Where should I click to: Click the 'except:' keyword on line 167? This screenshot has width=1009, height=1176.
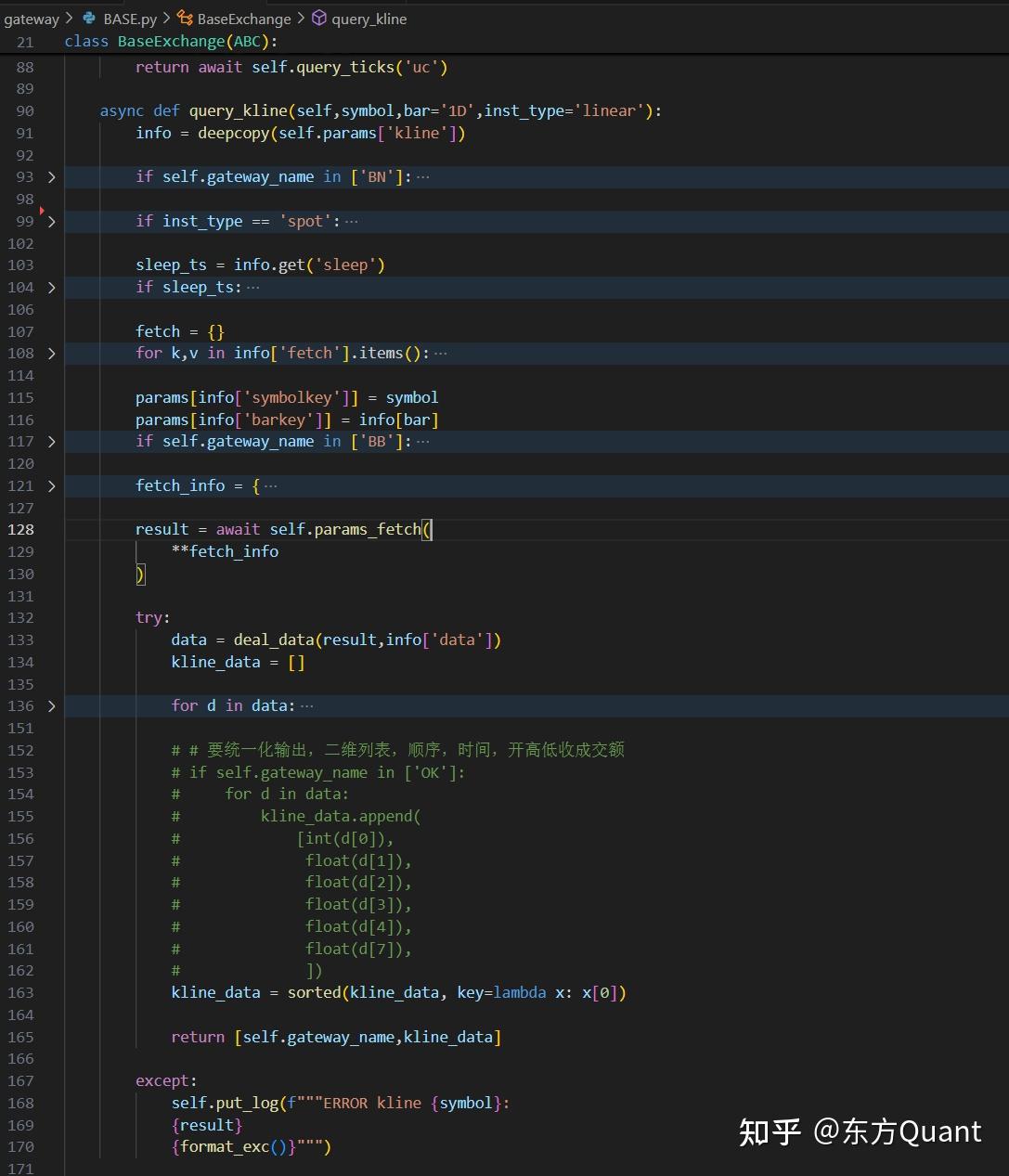pos(166,1081)
